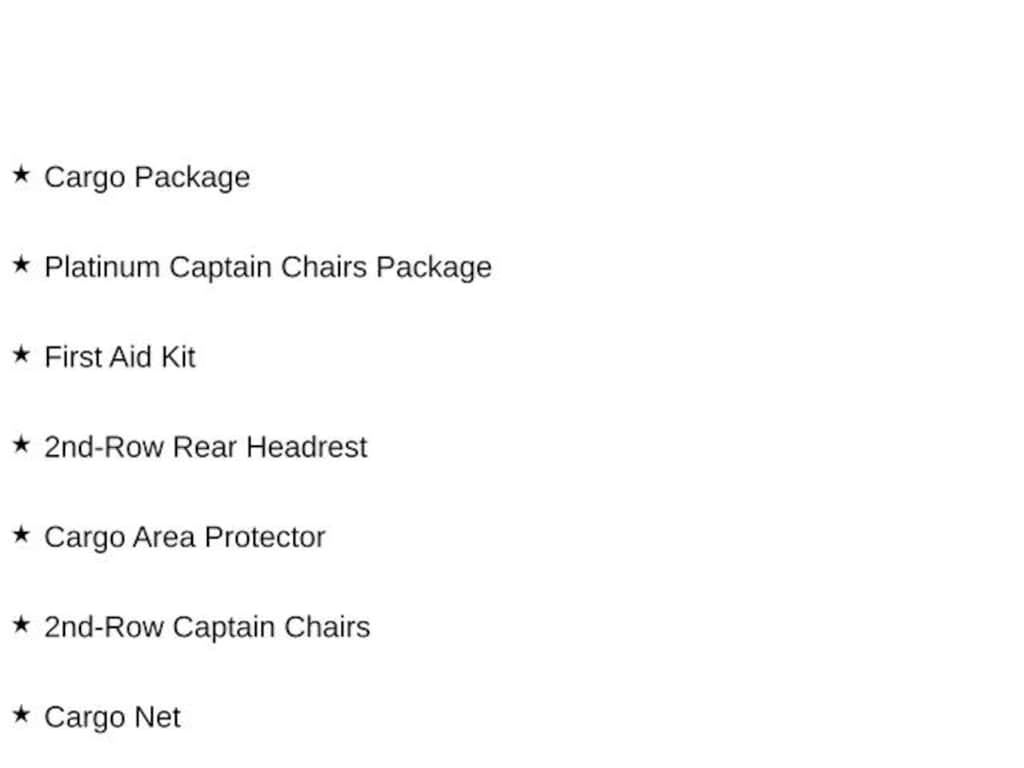Click the First Aid Kit text
Image resolution: width=1024 pixels, height=768 pixels.
point(120,357)
